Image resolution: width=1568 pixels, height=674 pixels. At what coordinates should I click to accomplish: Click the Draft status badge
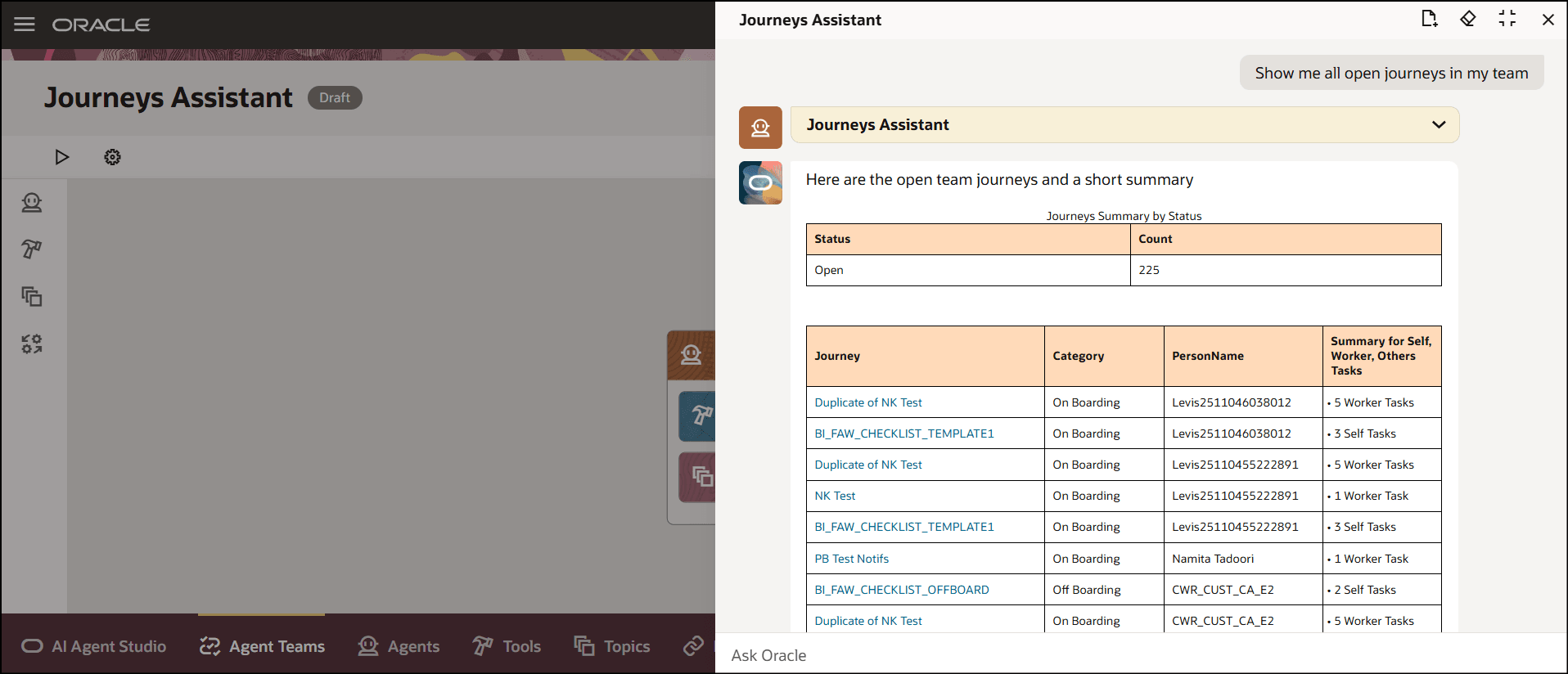pyautogui.click(x=335, y=97)
